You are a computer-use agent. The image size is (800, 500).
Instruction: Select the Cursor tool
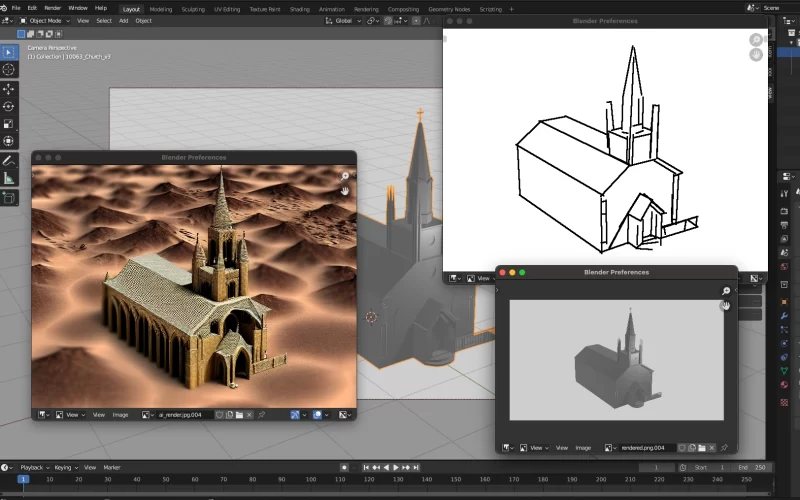(x=9, y=69)
